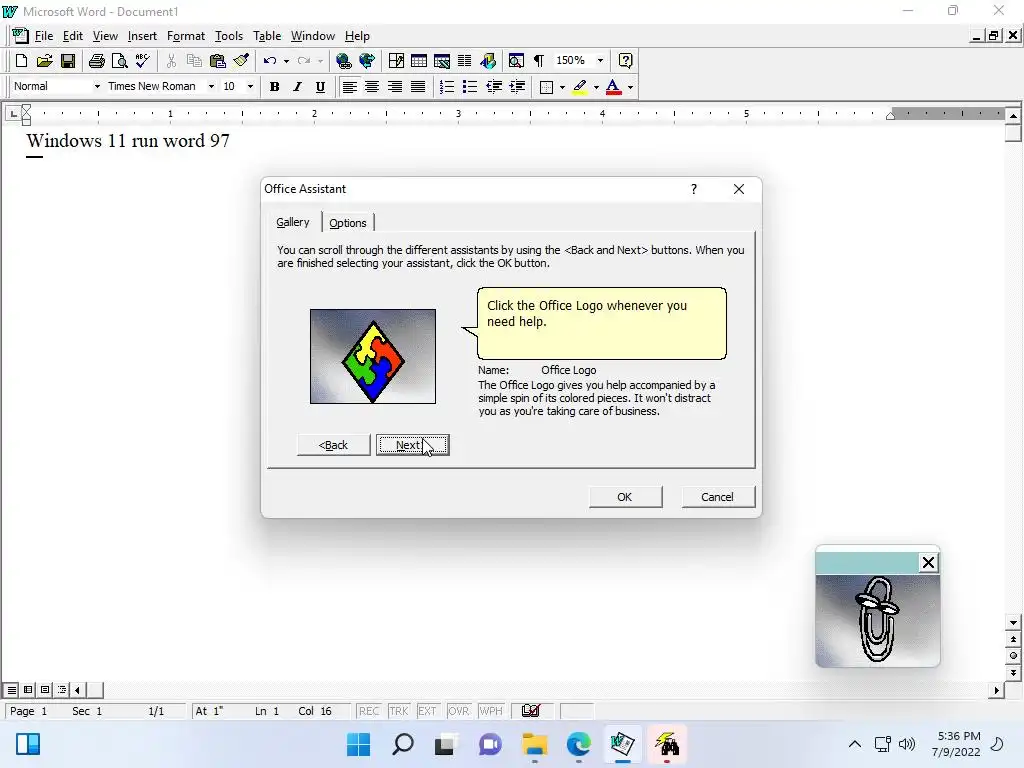Screen dimensions: 1024x768
Task: Increase paragraph indent
Action: coord(517,87)
